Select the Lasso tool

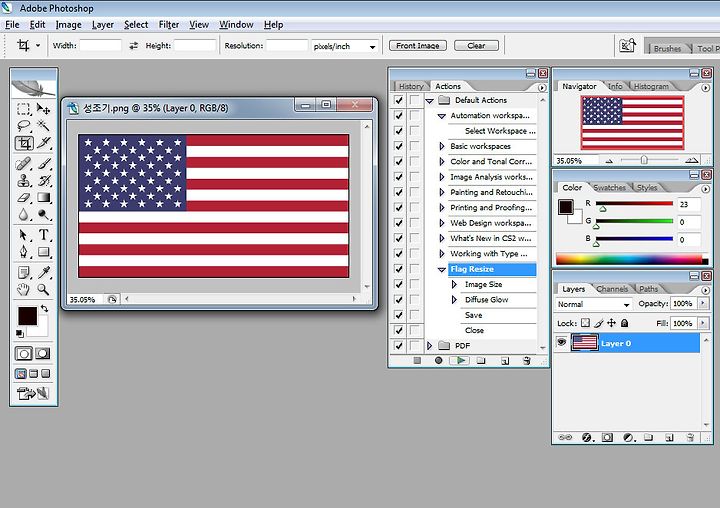[23, 125]
